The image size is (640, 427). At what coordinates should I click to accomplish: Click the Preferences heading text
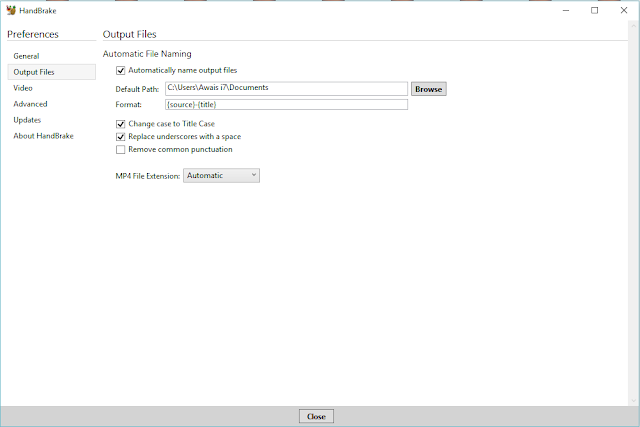coord(33,34)
